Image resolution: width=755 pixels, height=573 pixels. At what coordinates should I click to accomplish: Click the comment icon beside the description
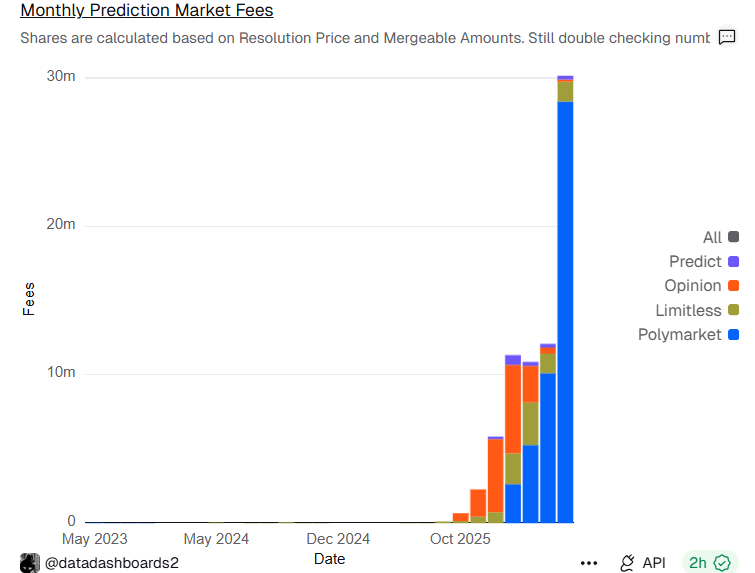727,38
